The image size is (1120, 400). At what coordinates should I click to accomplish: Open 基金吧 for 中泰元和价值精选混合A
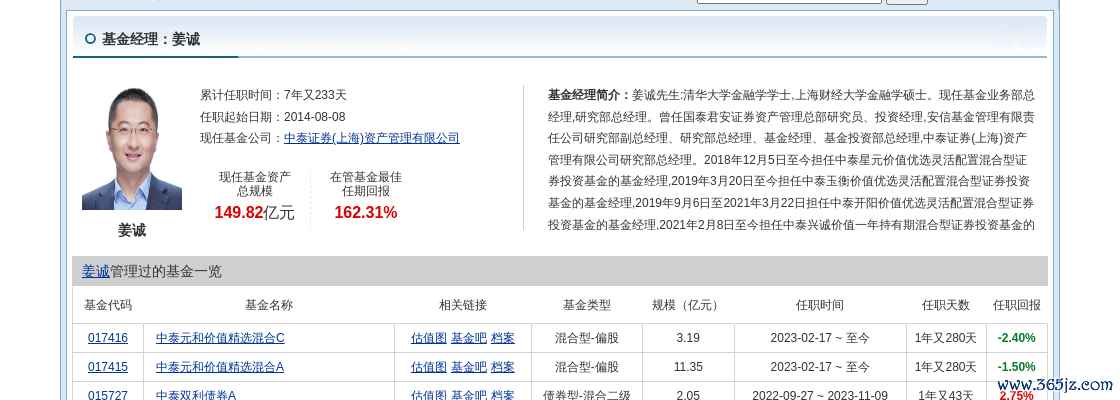tap(469, 366)
